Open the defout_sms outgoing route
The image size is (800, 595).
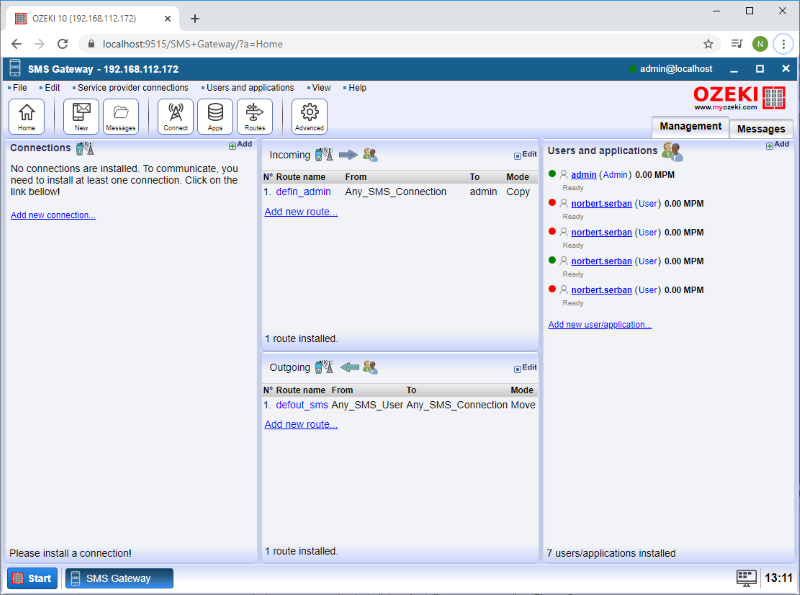(x=302, y=405)
